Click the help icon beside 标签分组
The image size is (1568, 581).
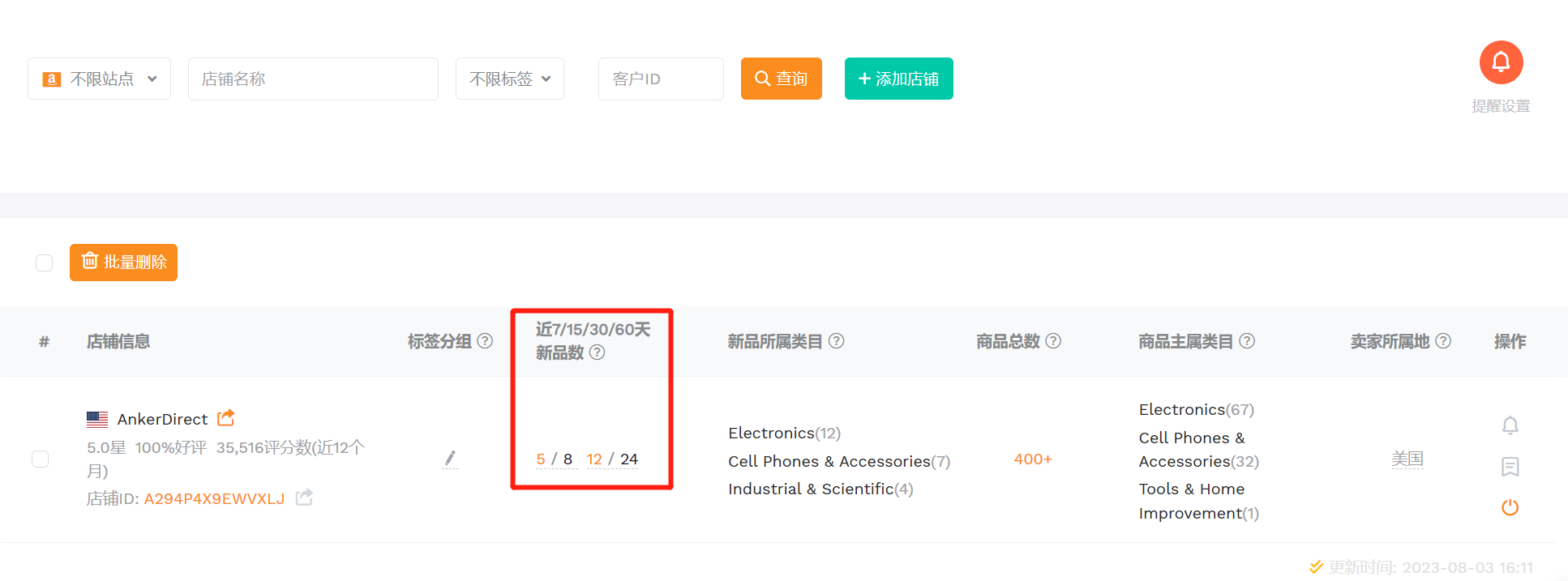(x=485, y=341)
